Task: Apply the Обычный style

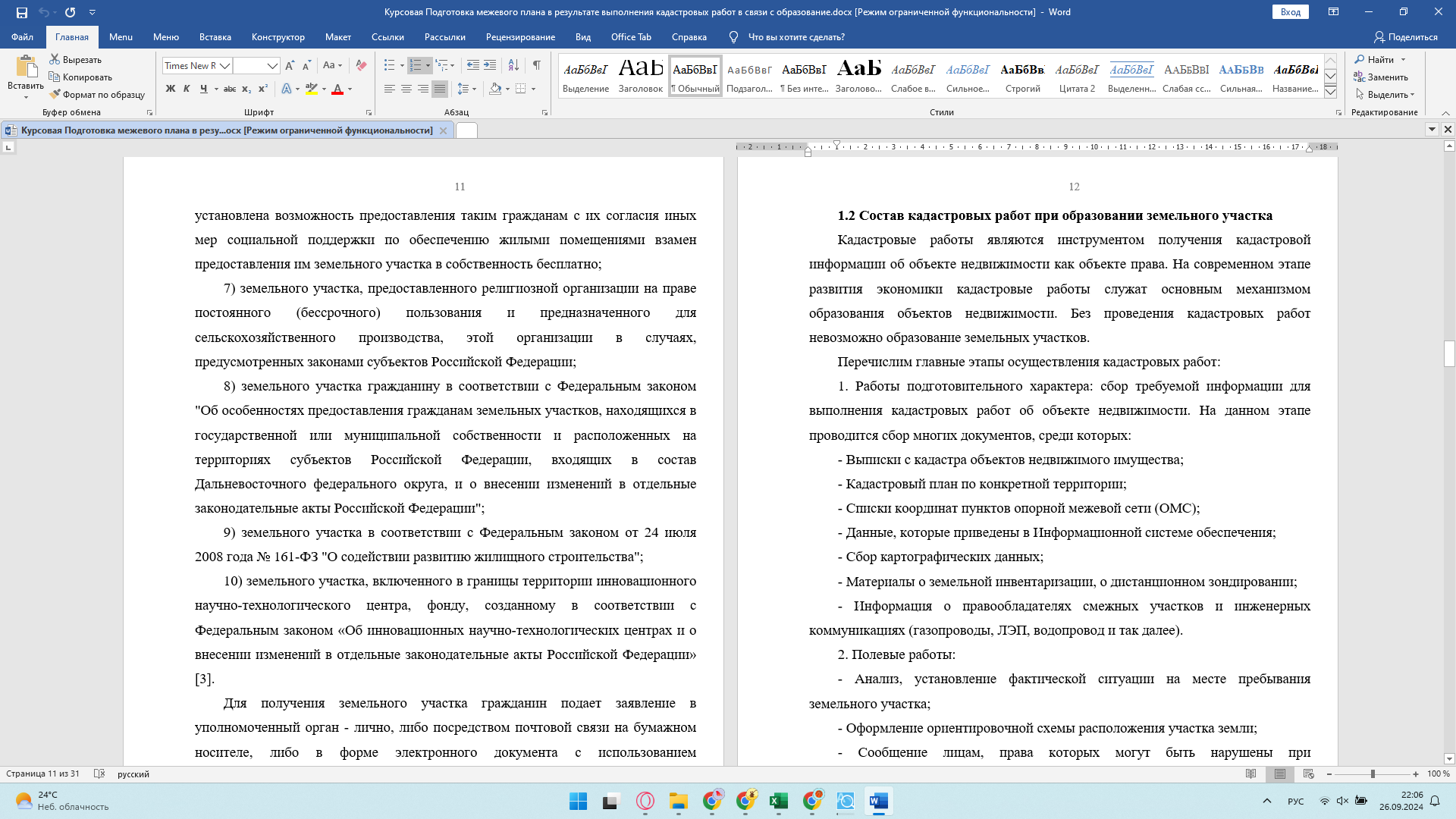Action: tap(695, 76)
